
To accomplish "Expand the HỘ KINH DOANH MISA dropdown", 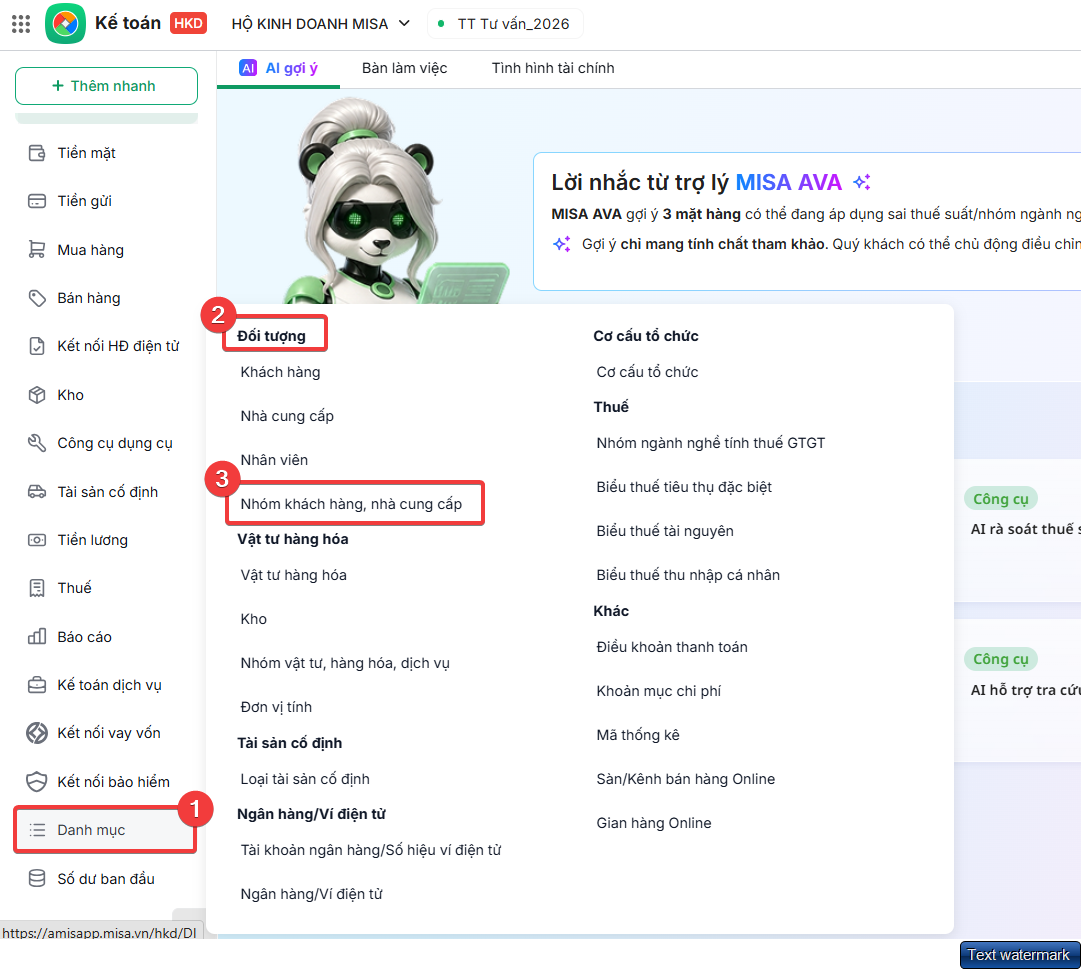I will (321, 24).
